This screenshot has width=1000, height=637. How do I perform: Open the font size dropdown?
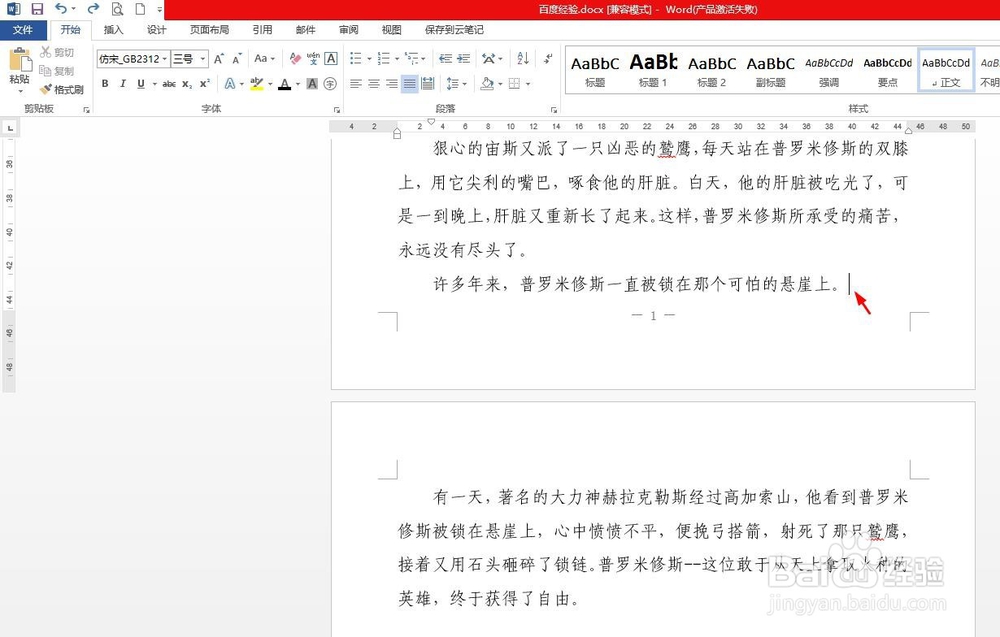click(201, 59)
